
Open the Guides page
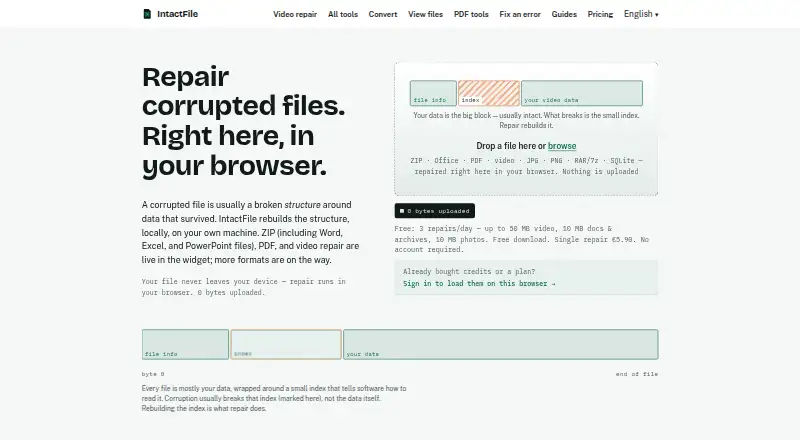(564, 14)
